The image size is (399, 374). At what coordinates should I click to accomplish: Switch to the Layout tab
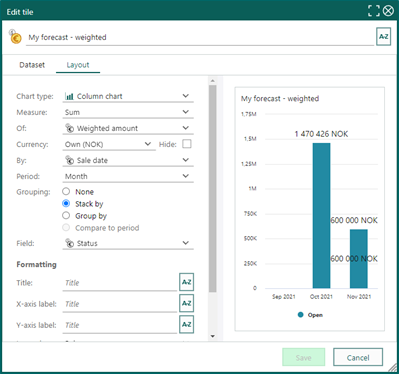click(x=78, y=65)
